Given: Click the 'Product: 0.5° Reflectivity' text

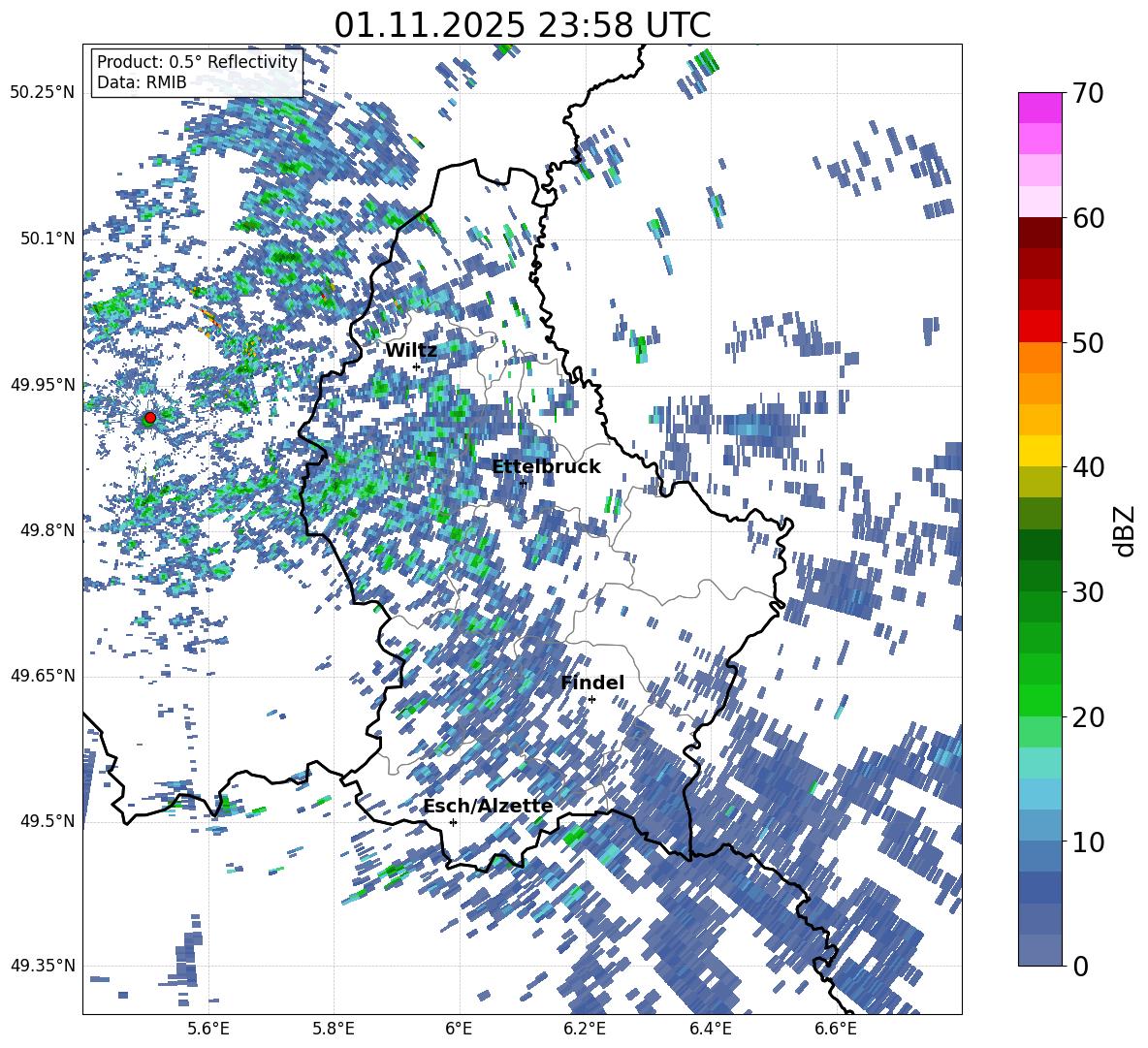Looking at the screenshot, I should pyautogui.click(x=197, y=62).
